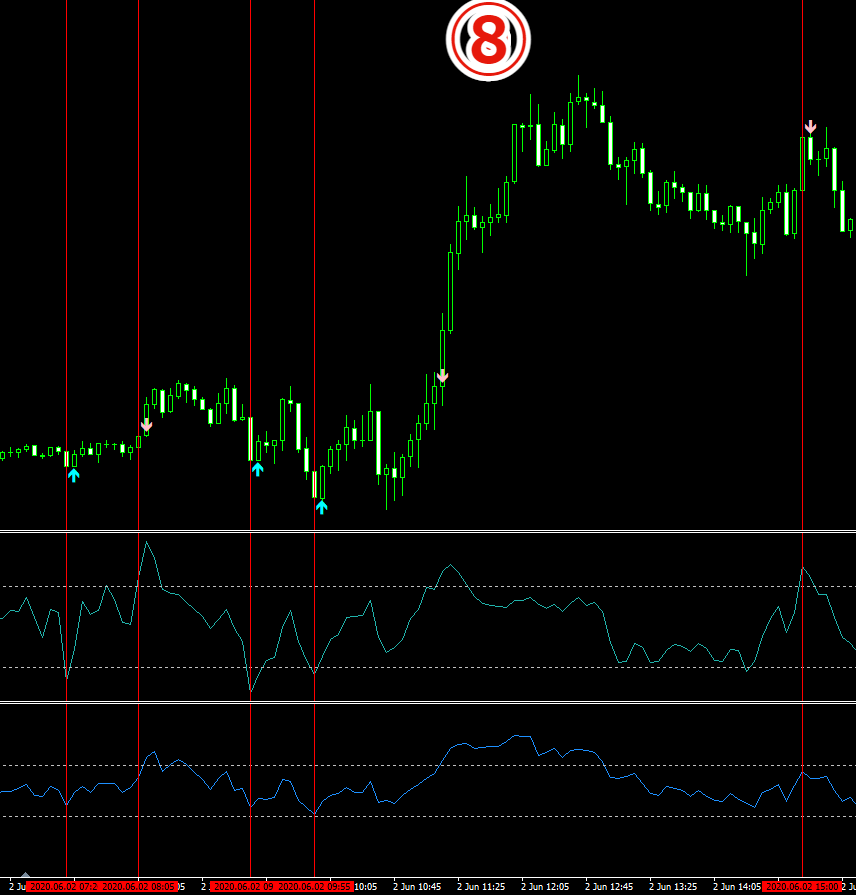Click the separator above blue indicator window

pyautogui.click(x=428, y=702)
